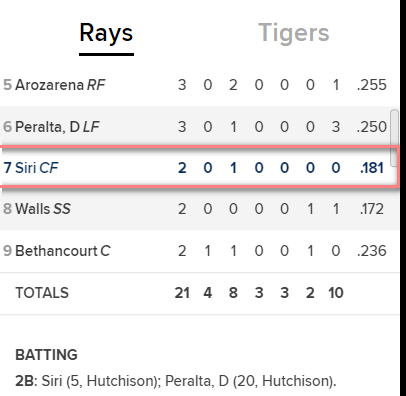Switch to the Tigers tab
The height and width of the screenshot is (396, 406).
[x=294, y=33]
